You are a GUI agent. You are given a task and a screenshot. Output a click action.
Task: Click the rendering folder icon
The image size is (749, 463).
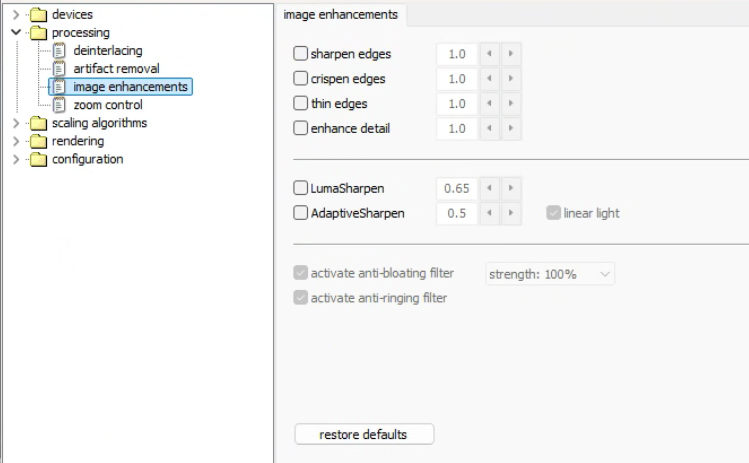39,141
